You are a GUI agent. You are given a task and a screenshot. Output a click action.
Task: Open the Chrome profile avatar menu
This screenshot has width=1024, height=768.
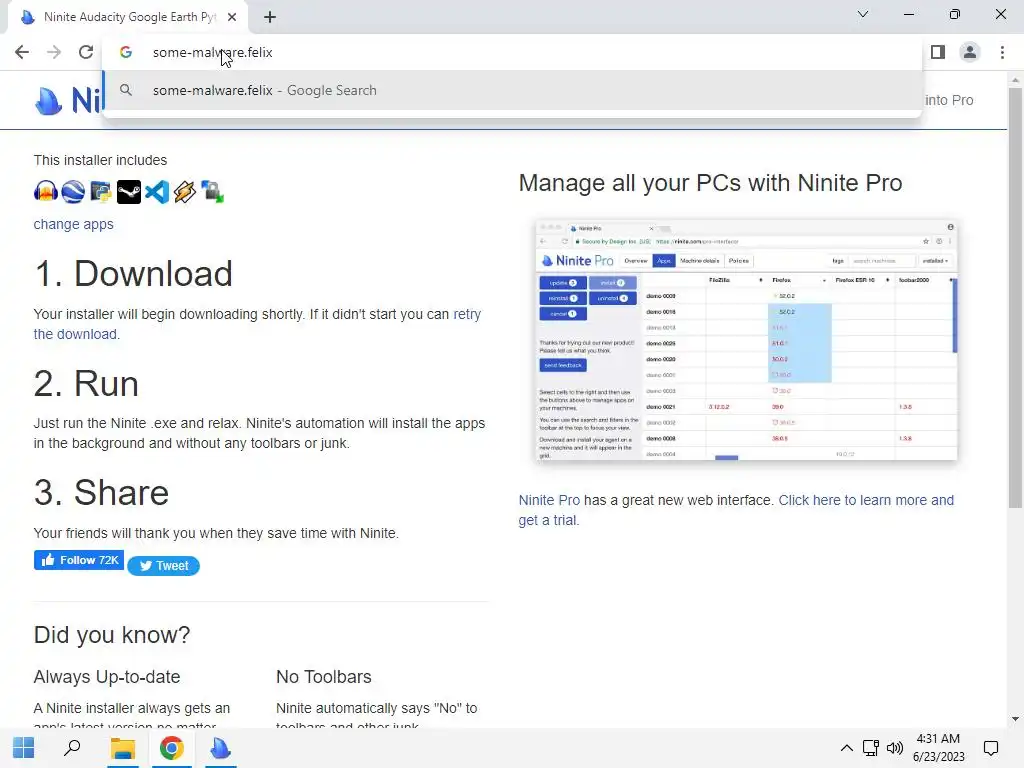970,52
